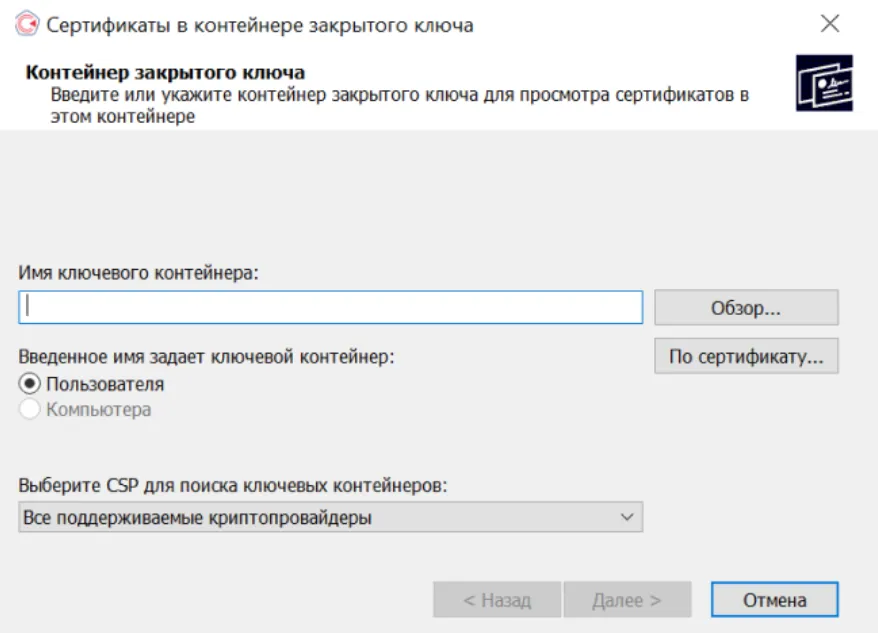Screen dimensions: 878x633
Task: Expand the dropdown arrow for cryptoproviders list
Action: click(x=627, y=517)
